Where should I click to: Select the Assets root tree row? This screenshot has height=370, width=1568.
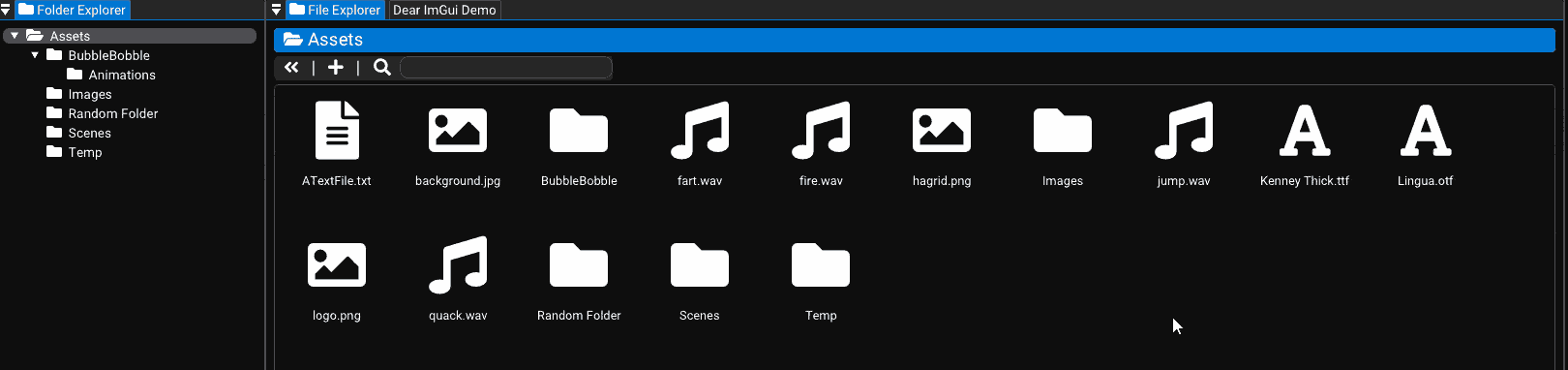tap(130, 36)
